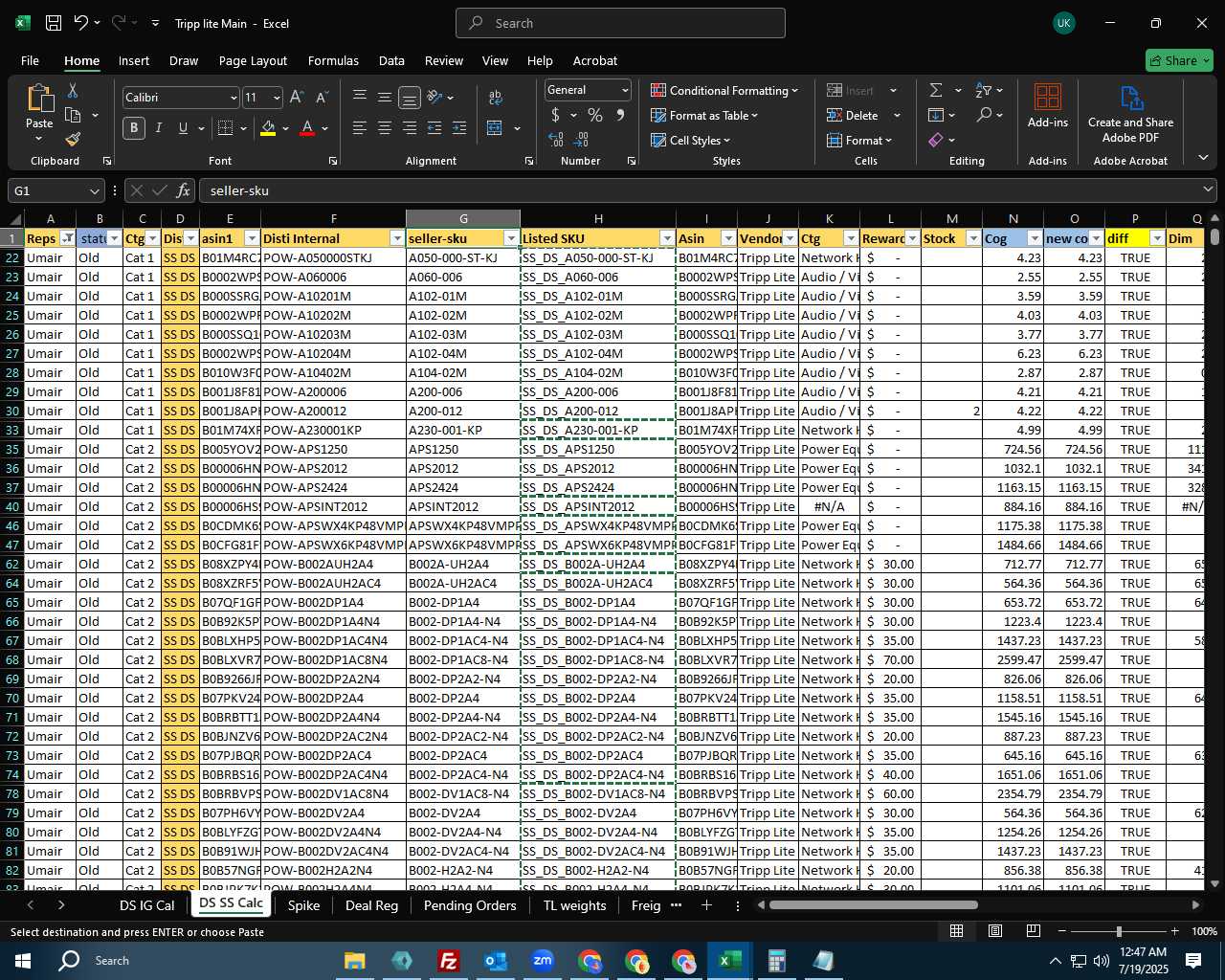This screenshot has height=980, width=1225.
Task: Click the Paste button
Action: click(39, 113)
